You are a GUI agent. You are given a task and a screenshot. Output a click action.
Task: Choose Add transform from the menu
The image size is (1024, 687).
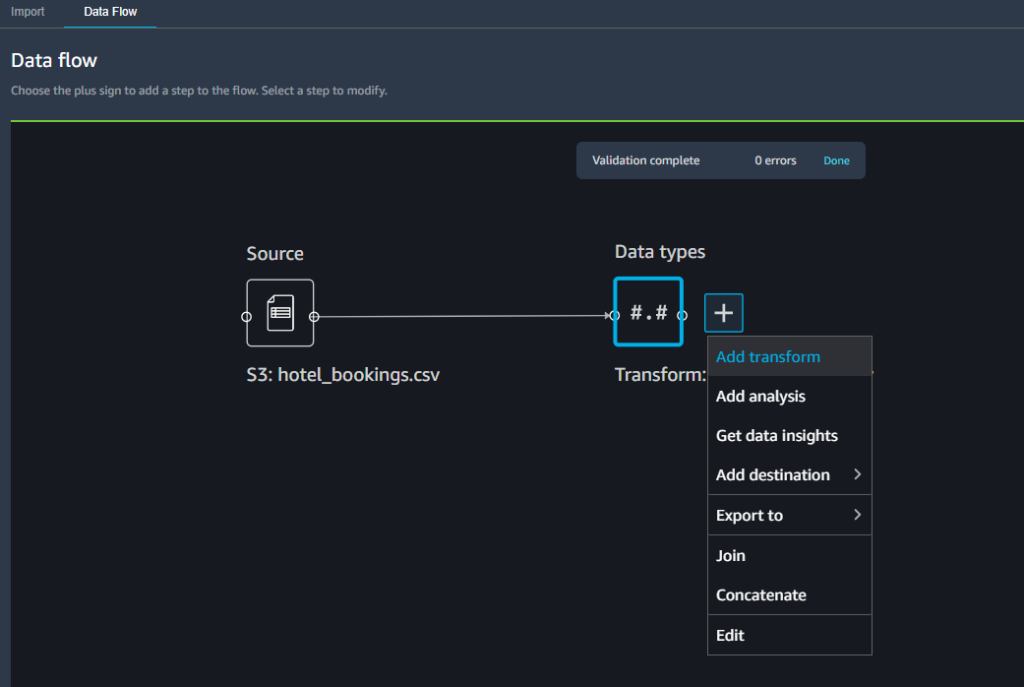pos(768,357)
